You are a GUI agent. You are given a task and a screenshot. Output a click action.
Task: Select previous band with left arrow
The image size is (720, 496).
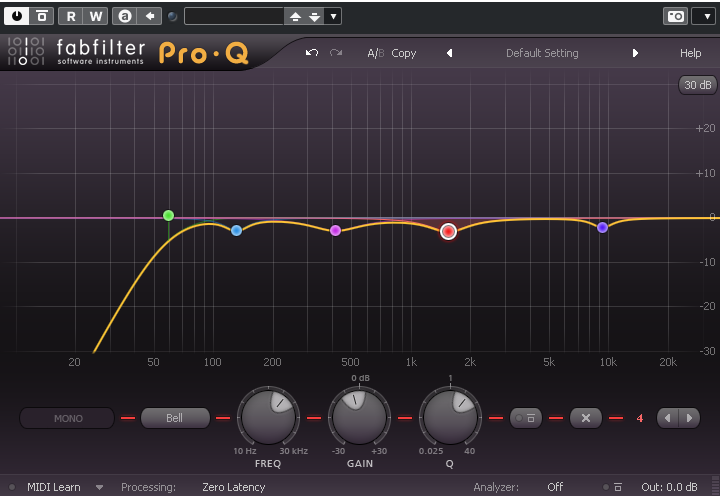click(x=668, y=418)
